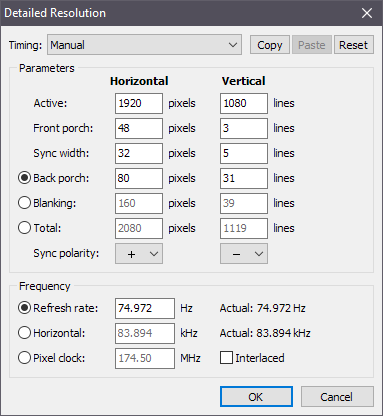Select the Refresh rate radio button
Viewport: 383px width, 416px height.
pyautogui.click(x=24, y=308)
